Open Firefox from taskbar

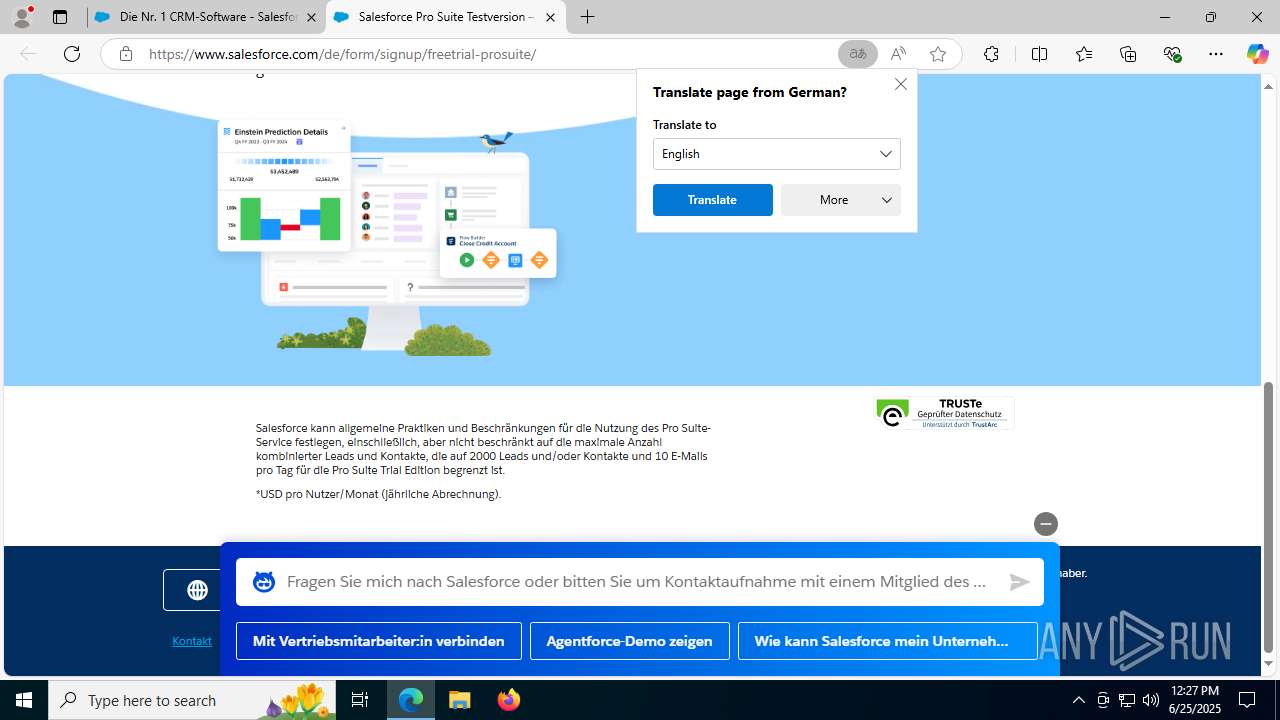[508, 700]
